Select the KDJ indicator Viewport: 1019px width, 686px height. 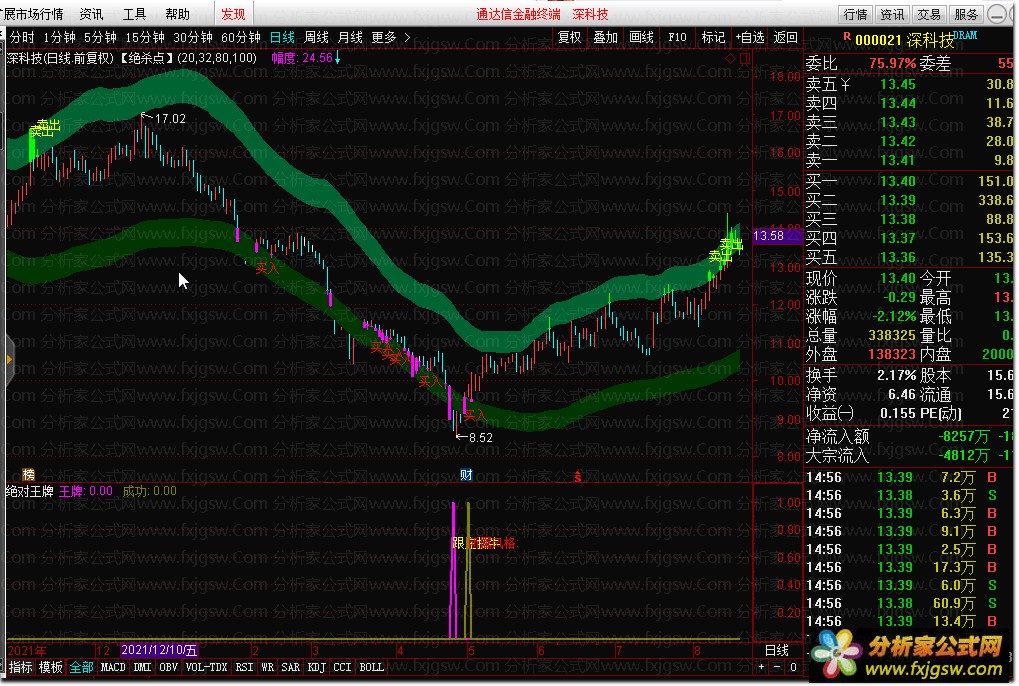(316, 667)
